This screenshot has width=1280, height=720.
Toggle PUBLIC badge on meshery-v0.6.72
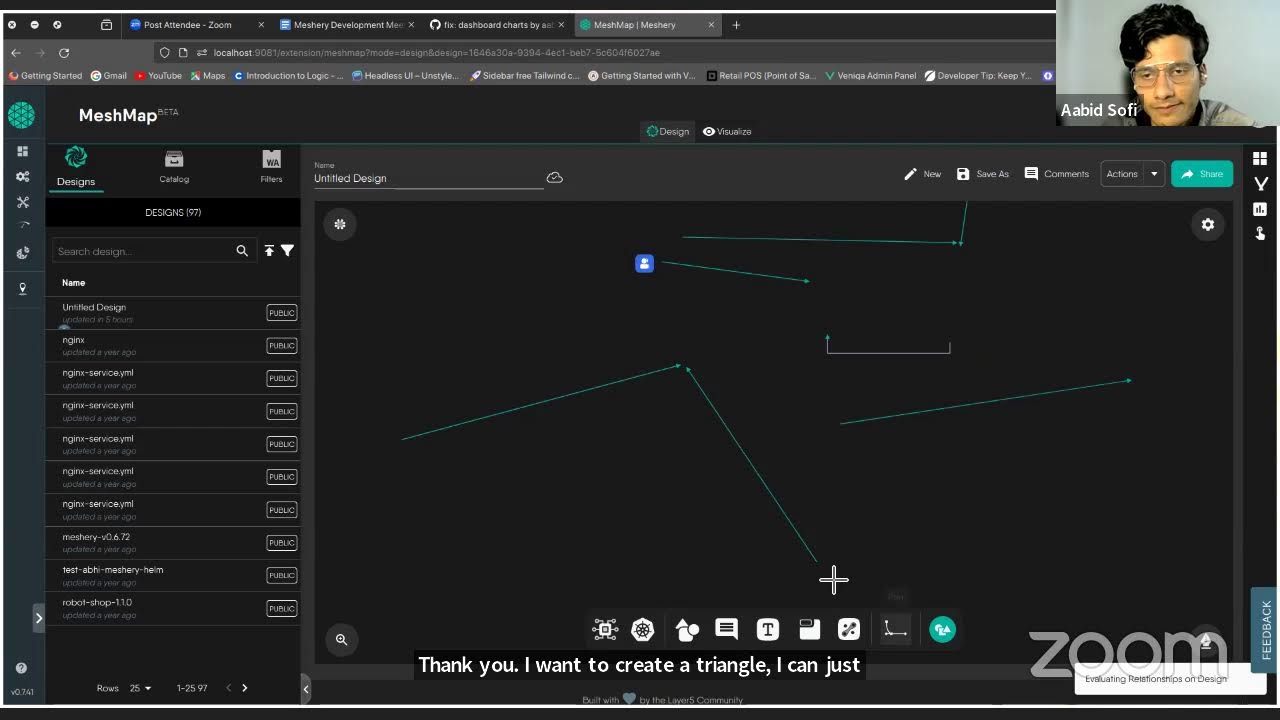click(x=282, y=543)
